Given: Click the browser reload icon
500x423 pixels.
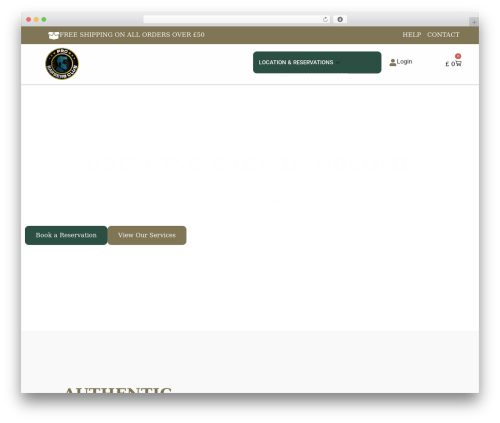Looking at the screenshot, I should click(x=325, y=19).
